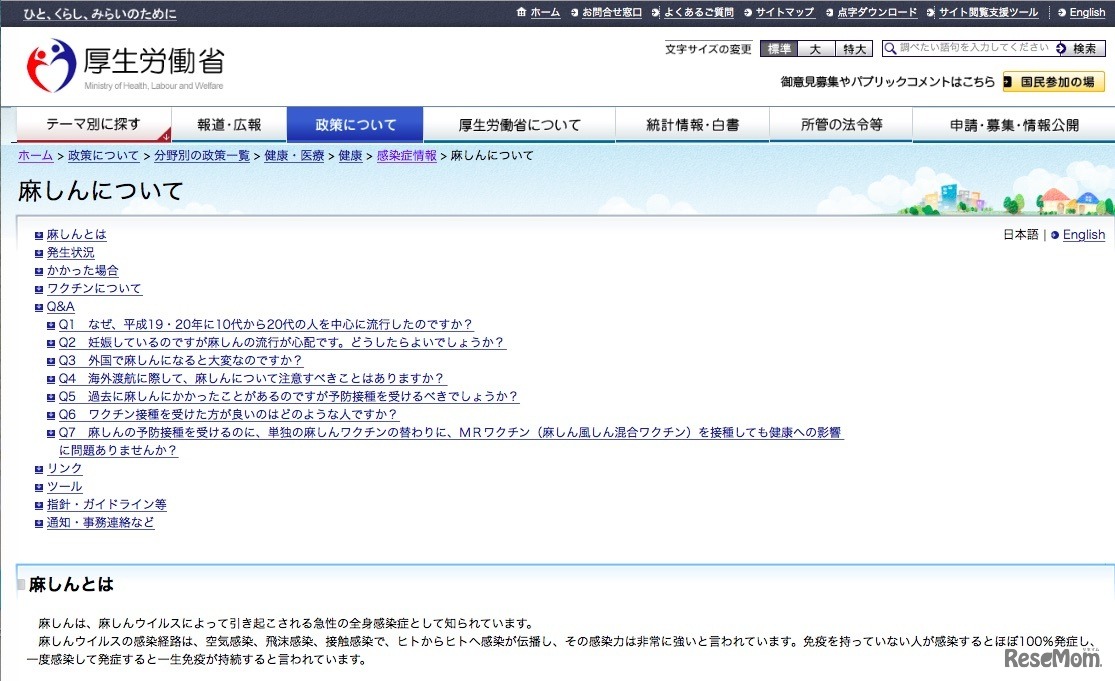Set text size to 標準
The width and height of the screenshot is (1115, 681).
click(x=779, y=49)
